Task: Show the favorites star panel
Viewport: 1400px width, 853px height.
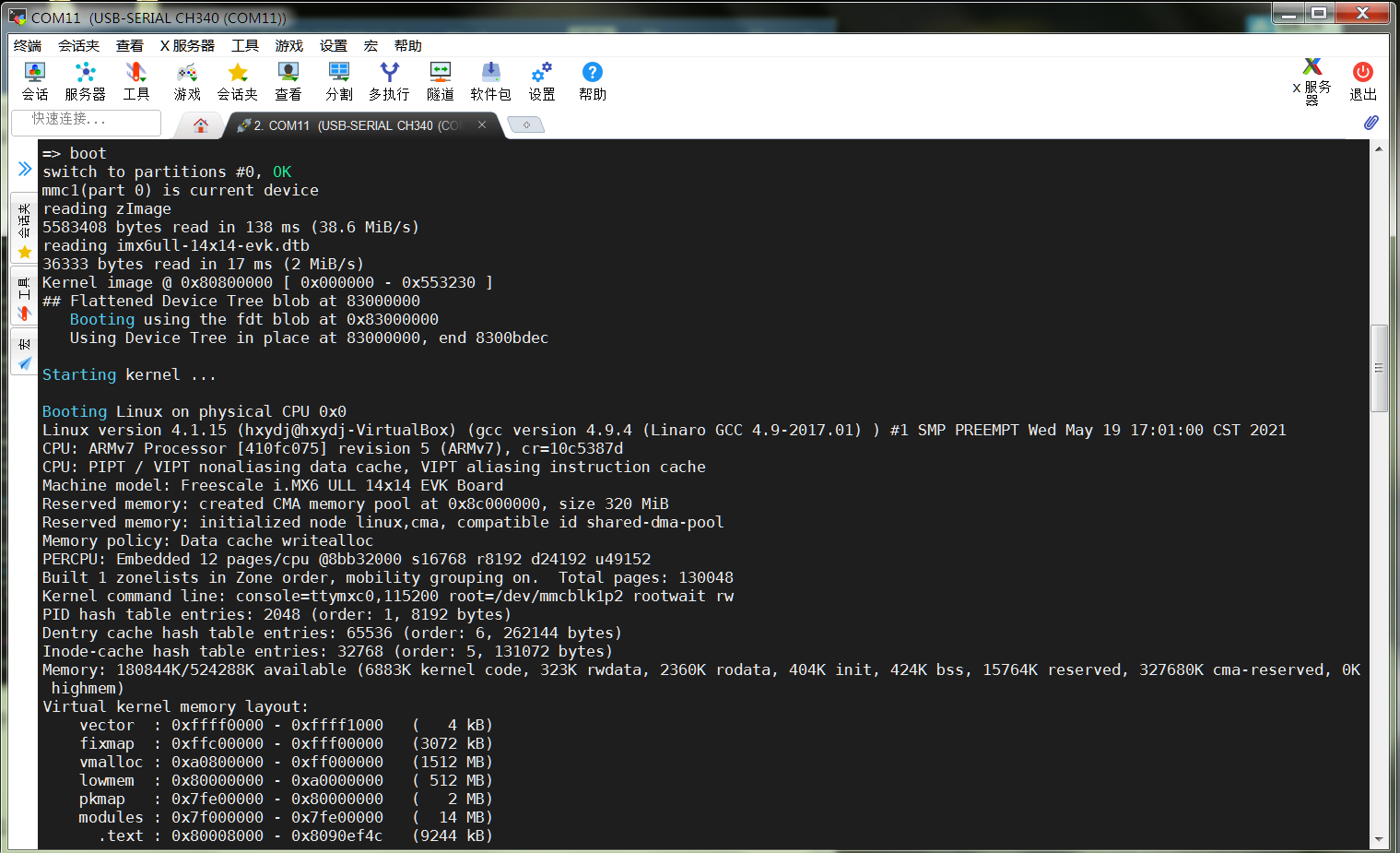Action: pos(23,252)
